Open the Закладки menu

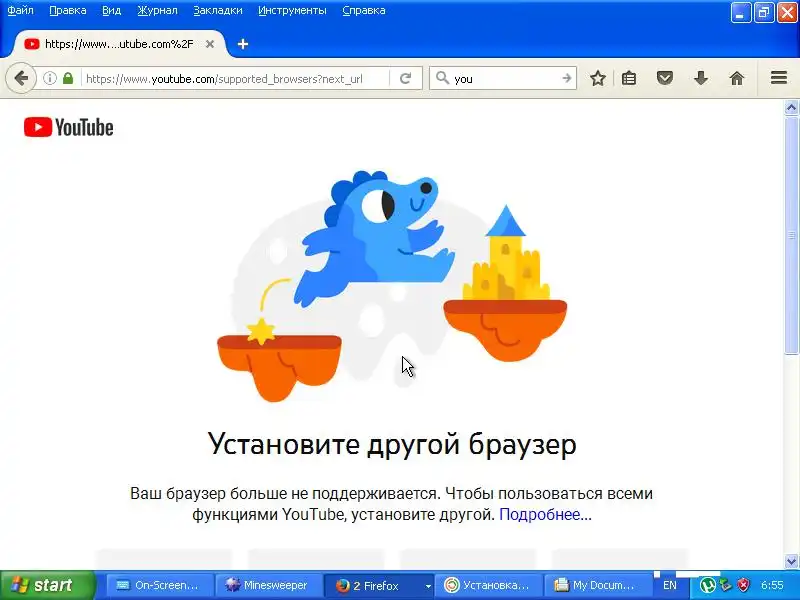[x=218, y=10]
